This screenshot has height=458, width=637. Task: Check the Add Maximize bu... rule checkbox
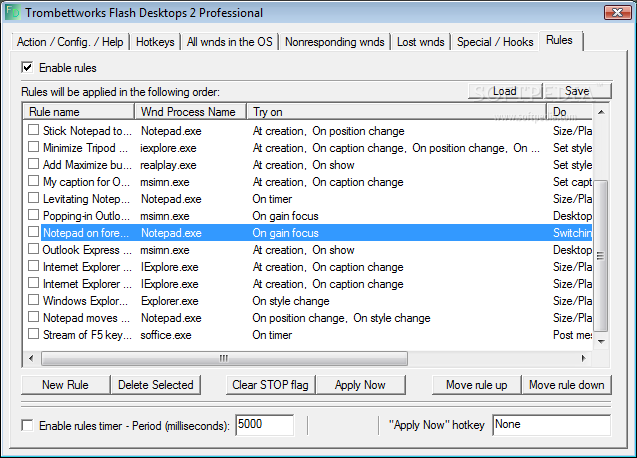tap(33, 164)
